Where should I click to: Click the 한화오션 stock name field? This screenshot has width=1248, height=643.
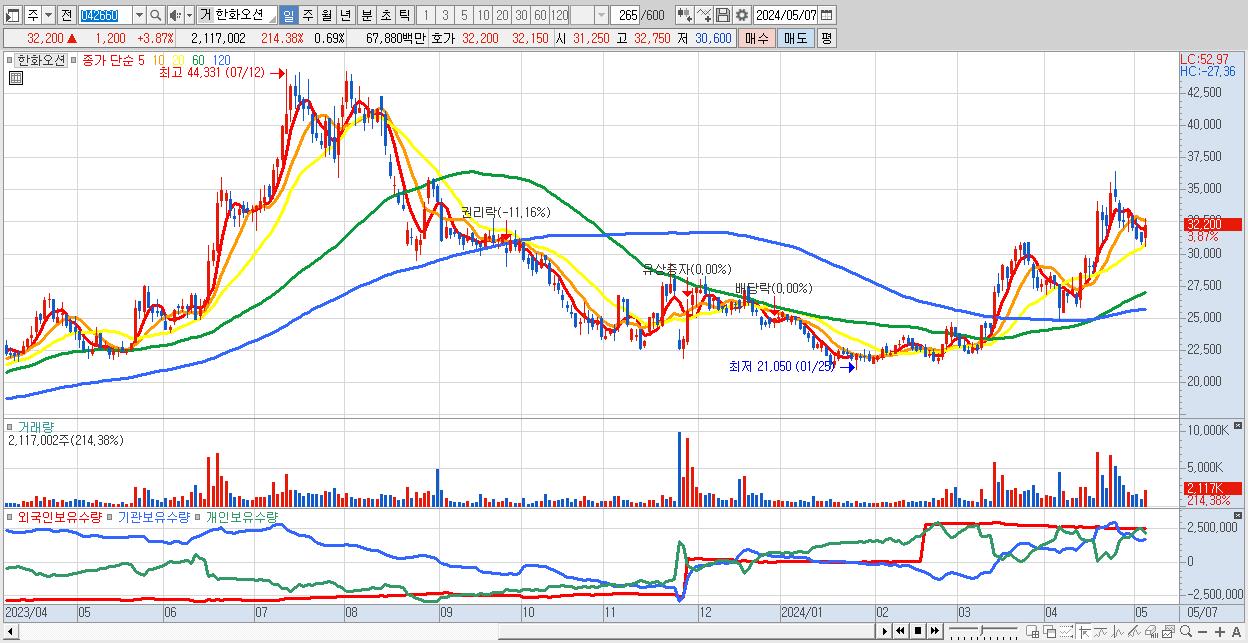[x=245, y=15]
